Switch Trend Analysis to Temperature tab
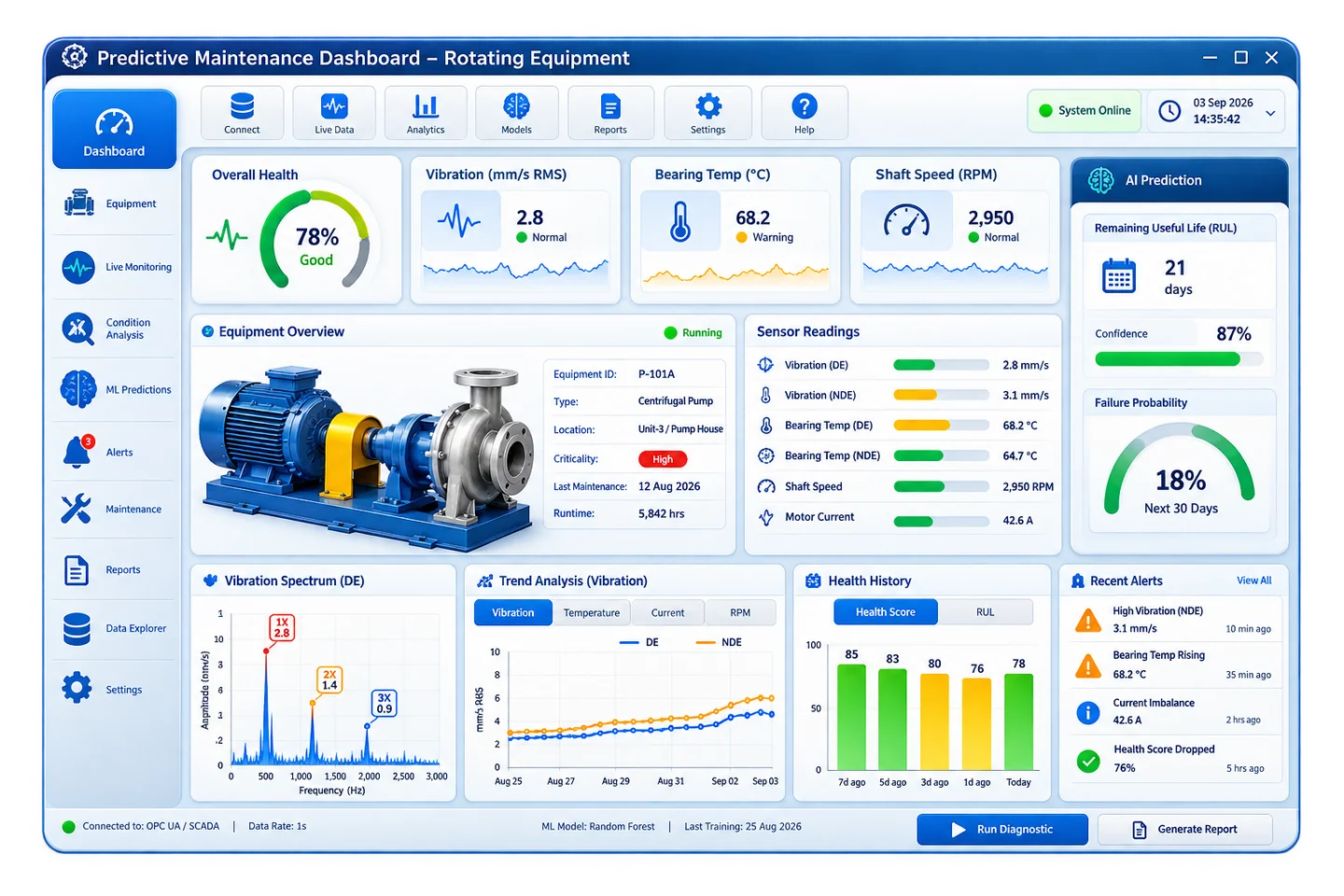This screenshot has width=1344, height=896. coord(592,613)
